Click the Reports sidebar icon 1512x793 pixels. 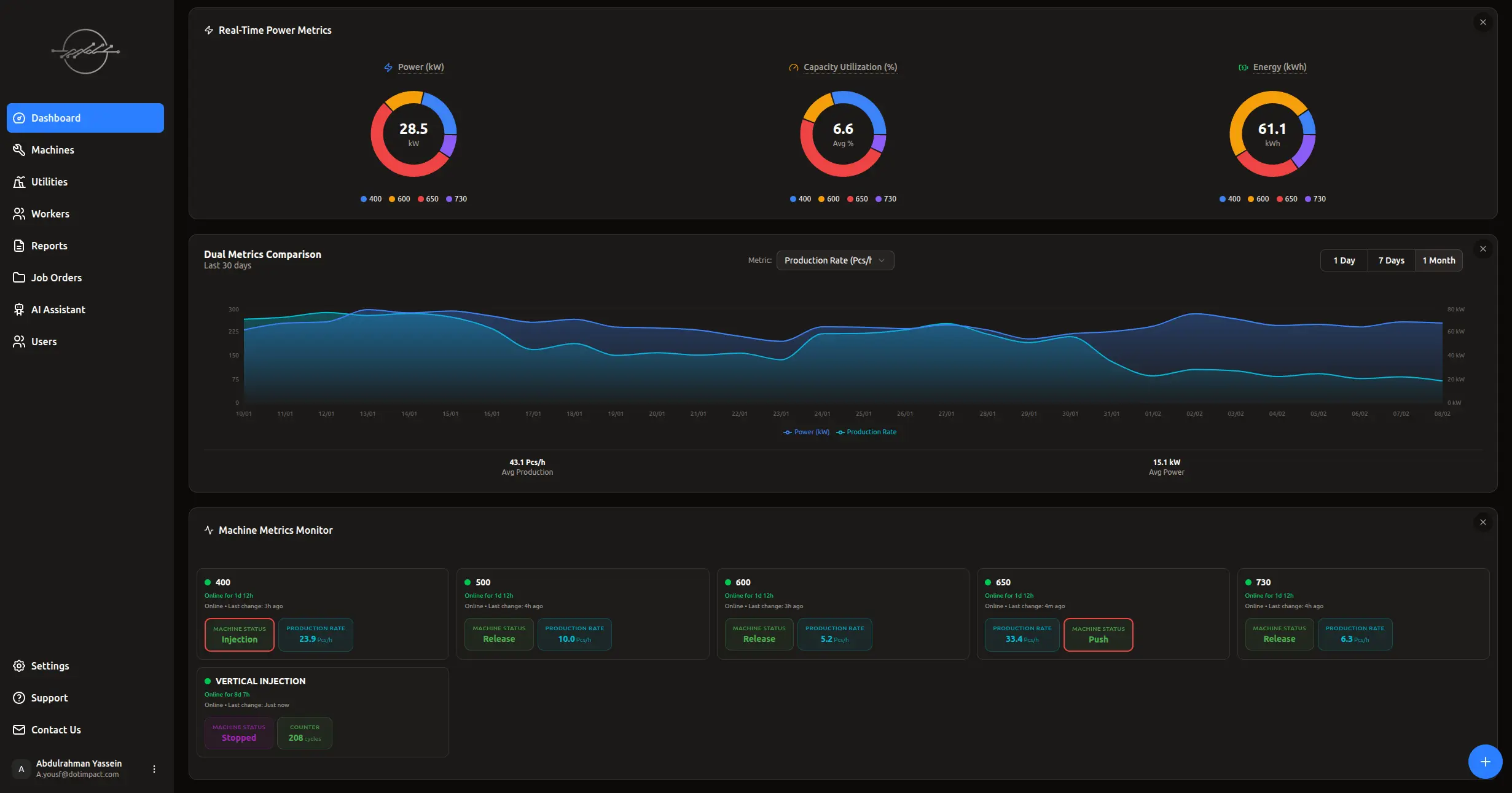pyautogui.click(x=19, y=245)
